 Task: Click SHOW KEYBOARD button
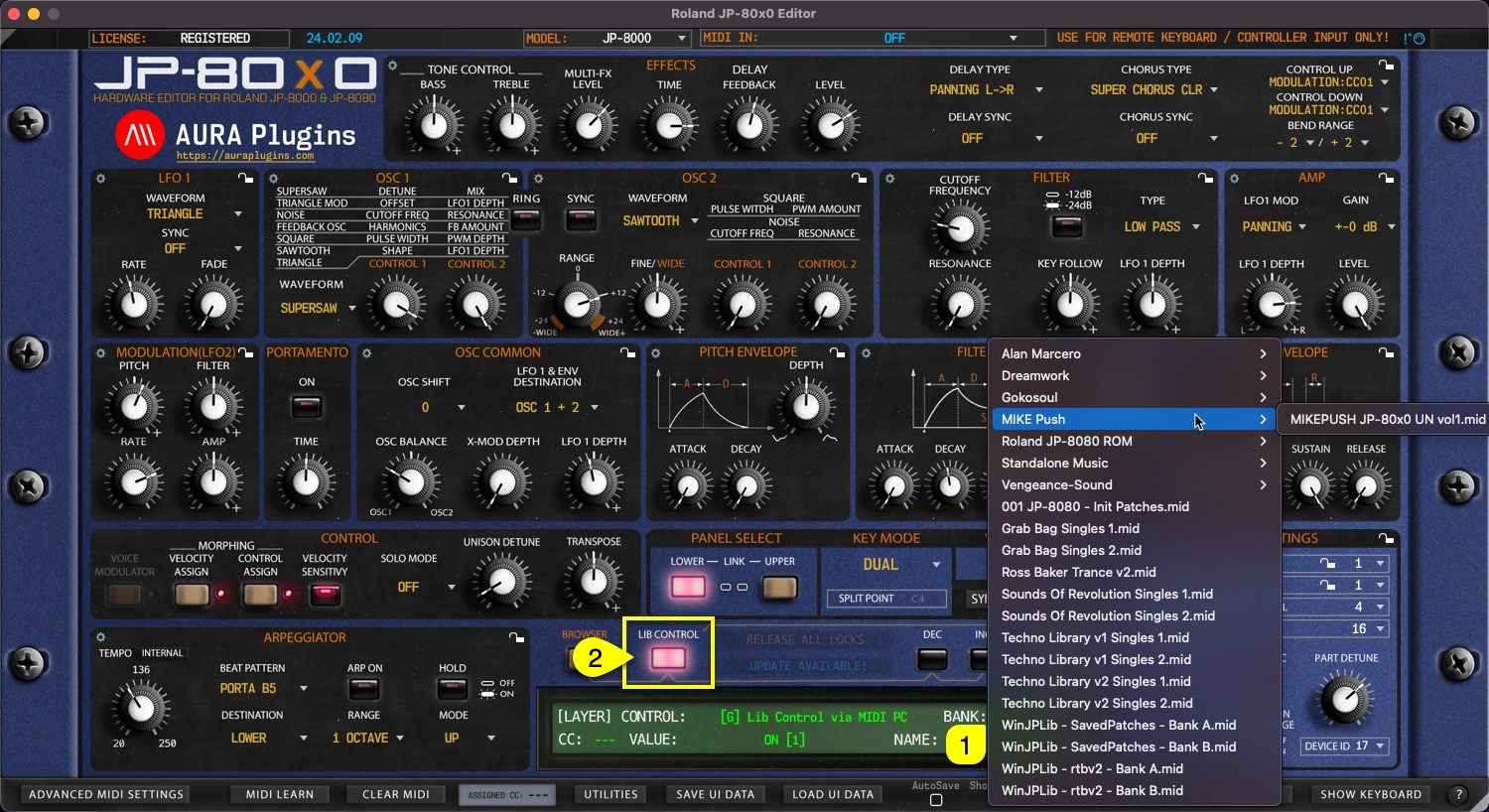(1371, 794)
